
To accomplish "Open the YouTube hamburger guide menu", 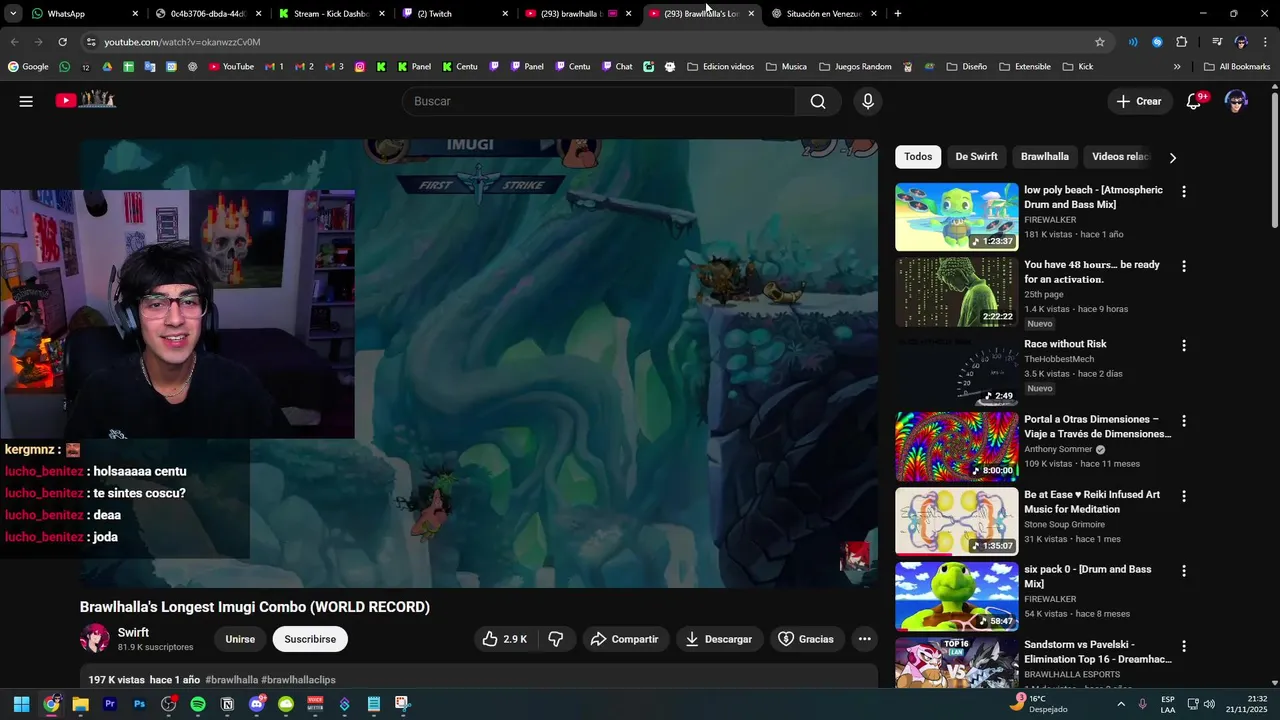I will [26, 101].
